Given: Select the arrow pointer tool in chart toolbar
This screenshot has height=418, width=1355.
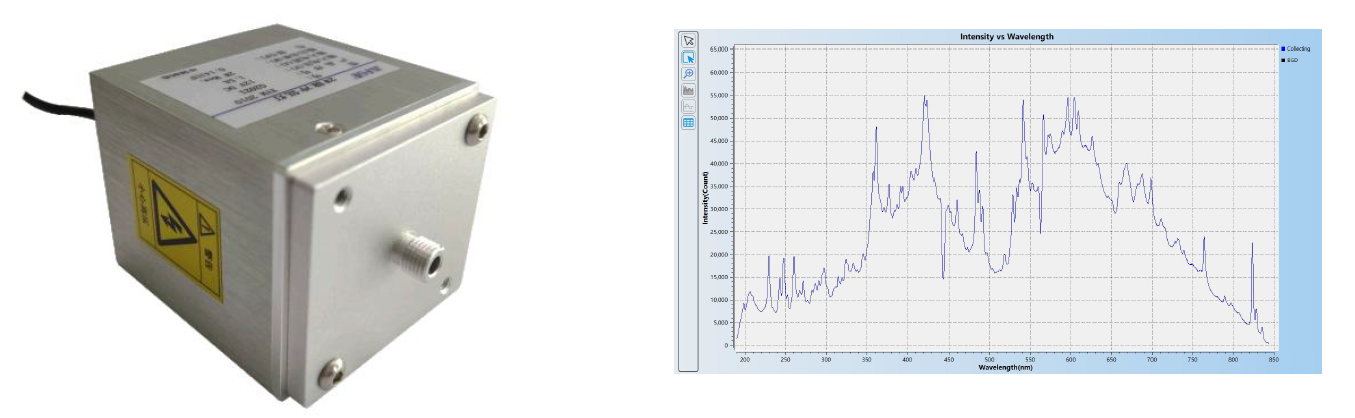Looking at the screenshot, I should point(688,41).
